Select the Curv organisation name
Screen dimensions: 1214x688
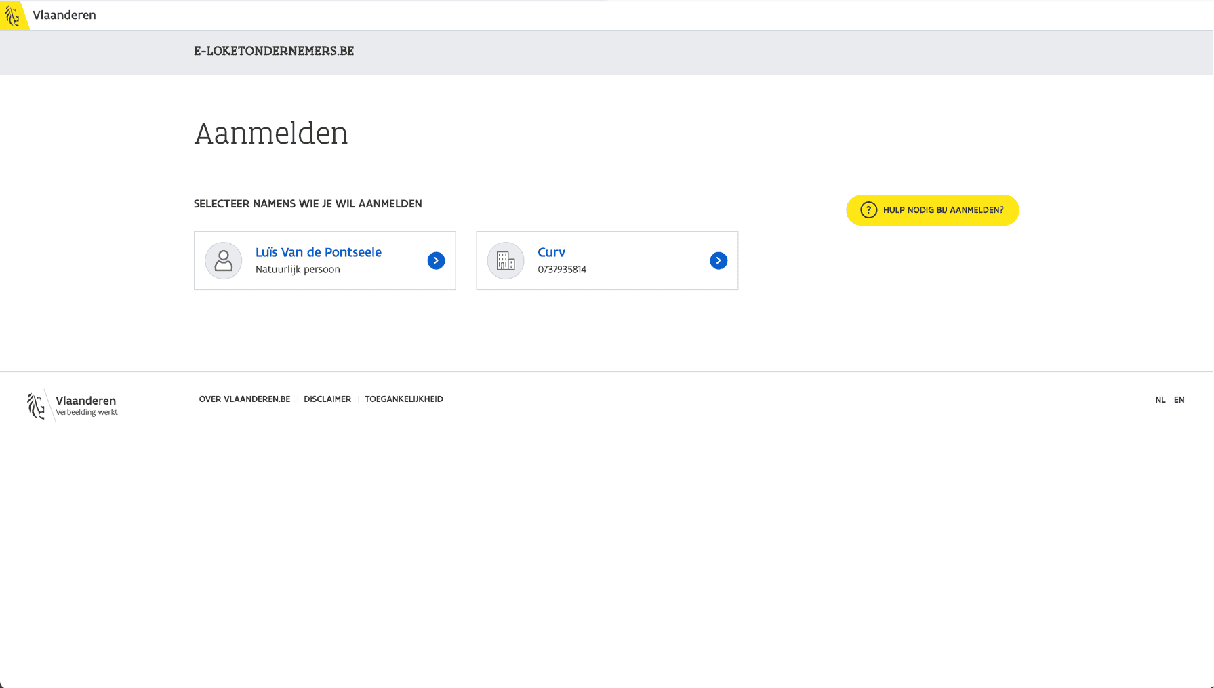click(x=551, y=252)
